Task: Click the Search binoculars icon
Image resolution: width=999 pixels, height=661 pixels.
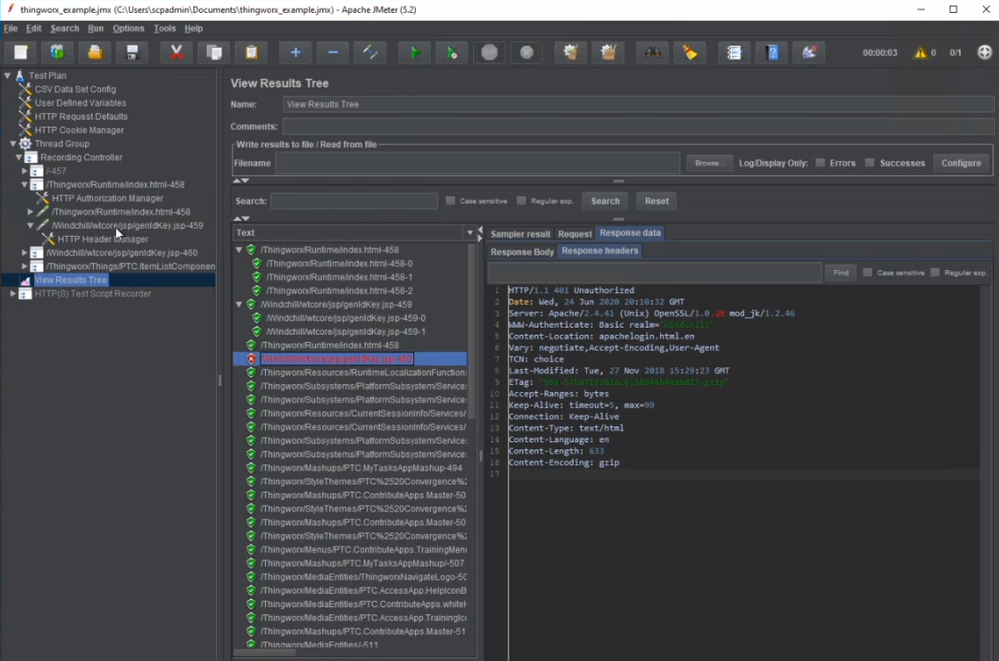Action: (x=652, y=53)
